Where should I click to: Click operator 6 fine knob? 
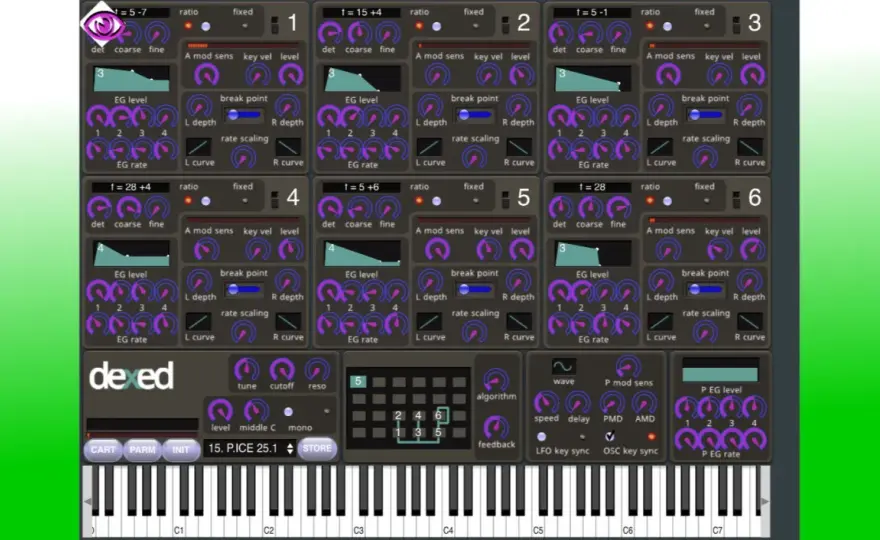coord(618,208)
